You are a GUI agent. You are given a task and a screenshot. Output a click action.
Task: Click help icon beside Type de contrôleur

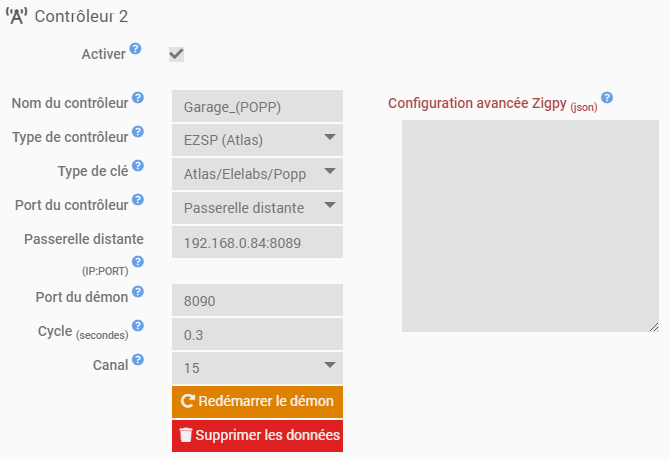[x=138, y=131]
